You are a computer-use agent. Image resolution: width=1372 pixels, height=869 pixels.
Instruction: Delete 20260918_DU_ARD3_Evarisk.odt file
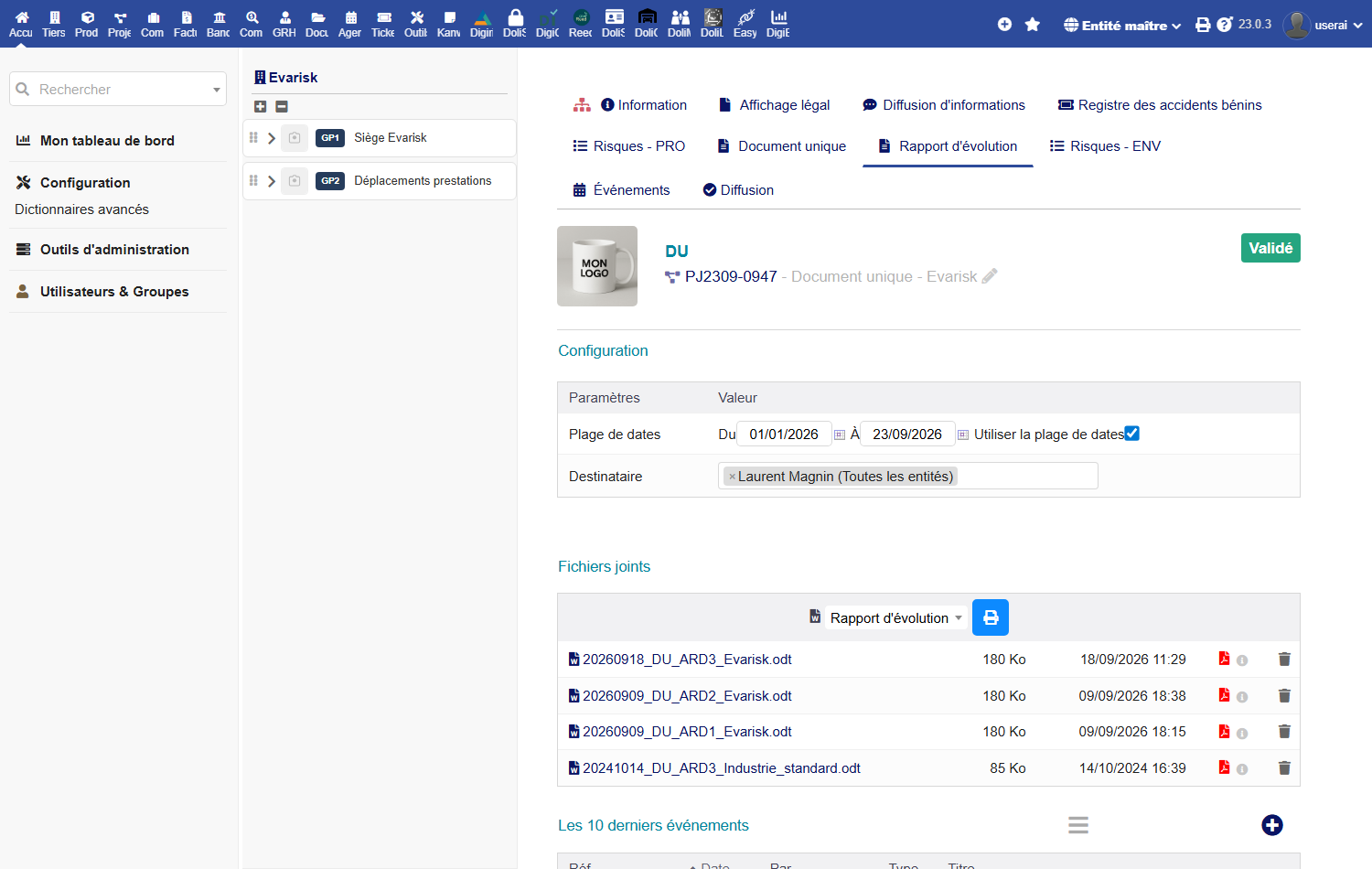click(x=1284, y=660)
